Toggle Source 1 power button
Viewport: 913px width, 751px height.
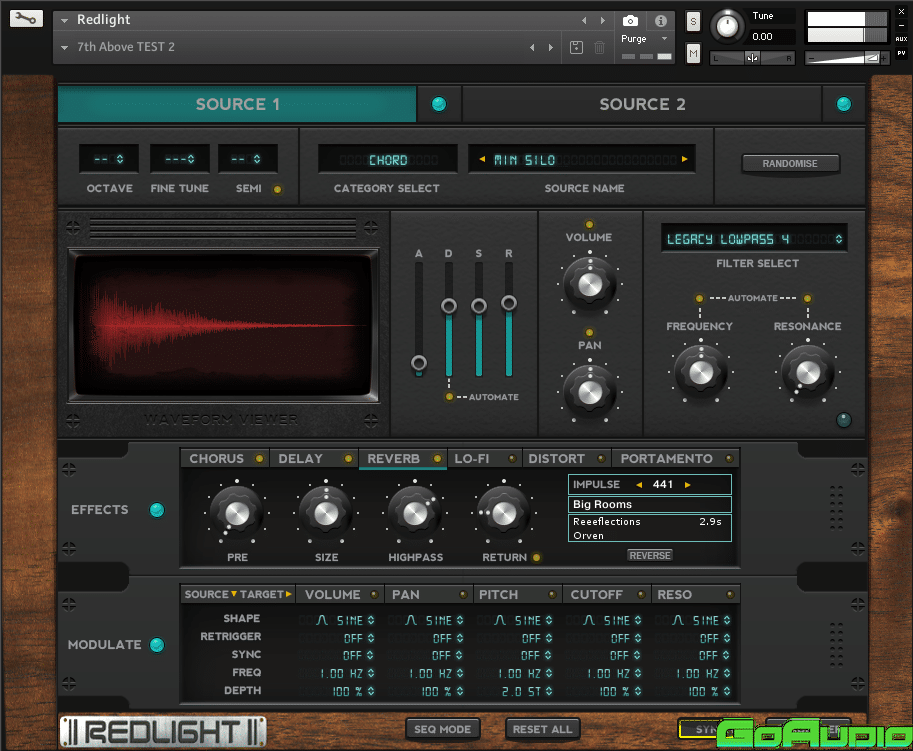pyautogui.click(x=438, y=104)
